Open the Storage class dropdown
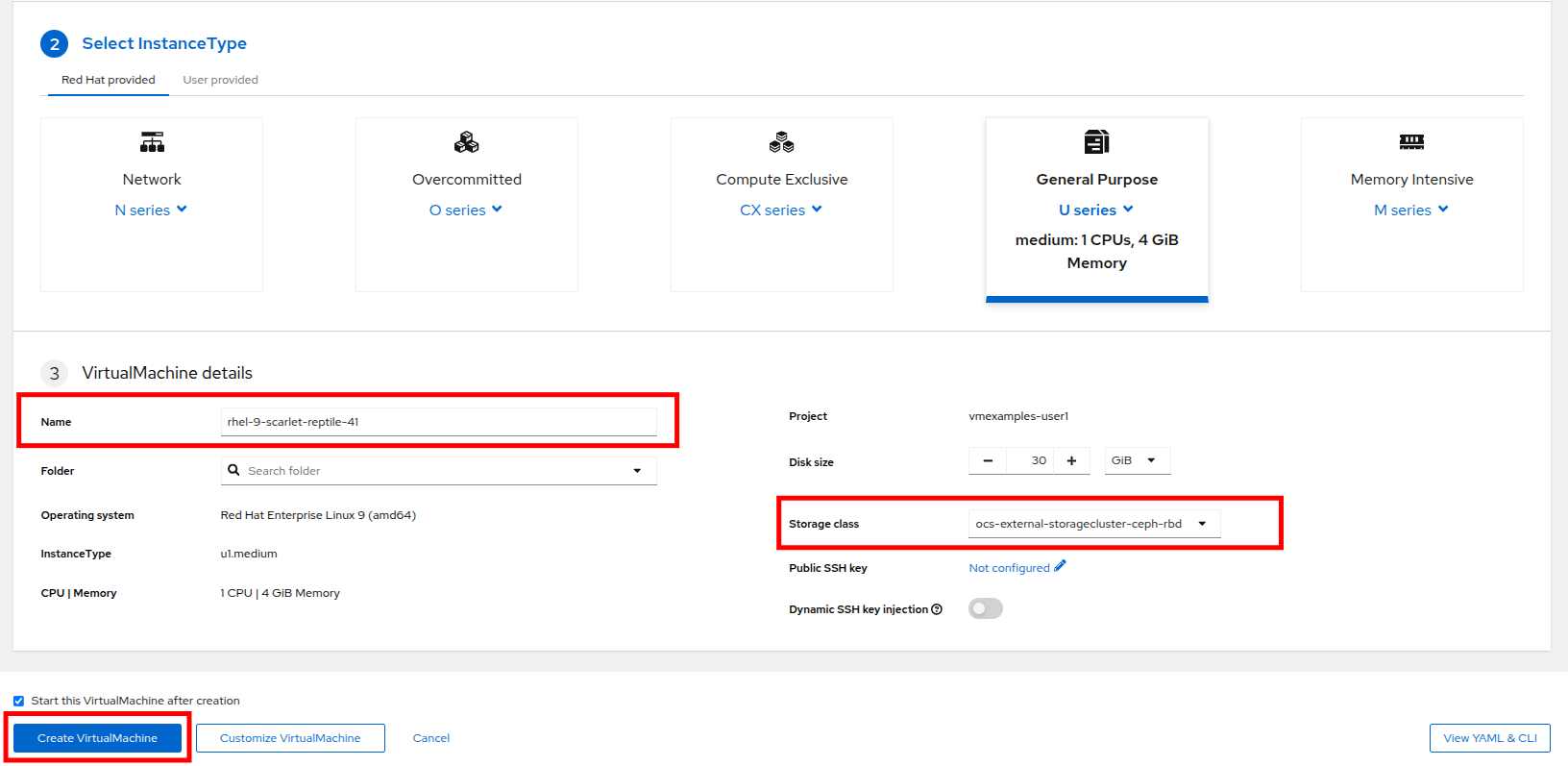The width and height of the screenshot is (1568, 766). click(x=1093, y=524)
